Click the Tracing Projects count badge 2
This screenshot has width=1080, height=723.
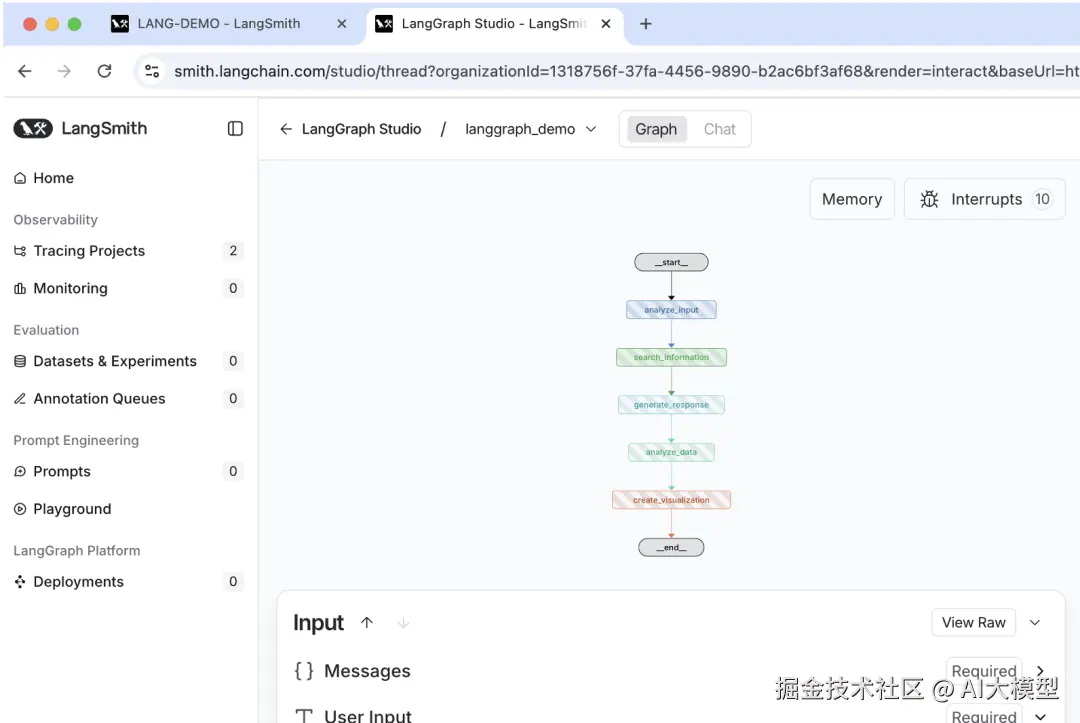click(233, 251)
